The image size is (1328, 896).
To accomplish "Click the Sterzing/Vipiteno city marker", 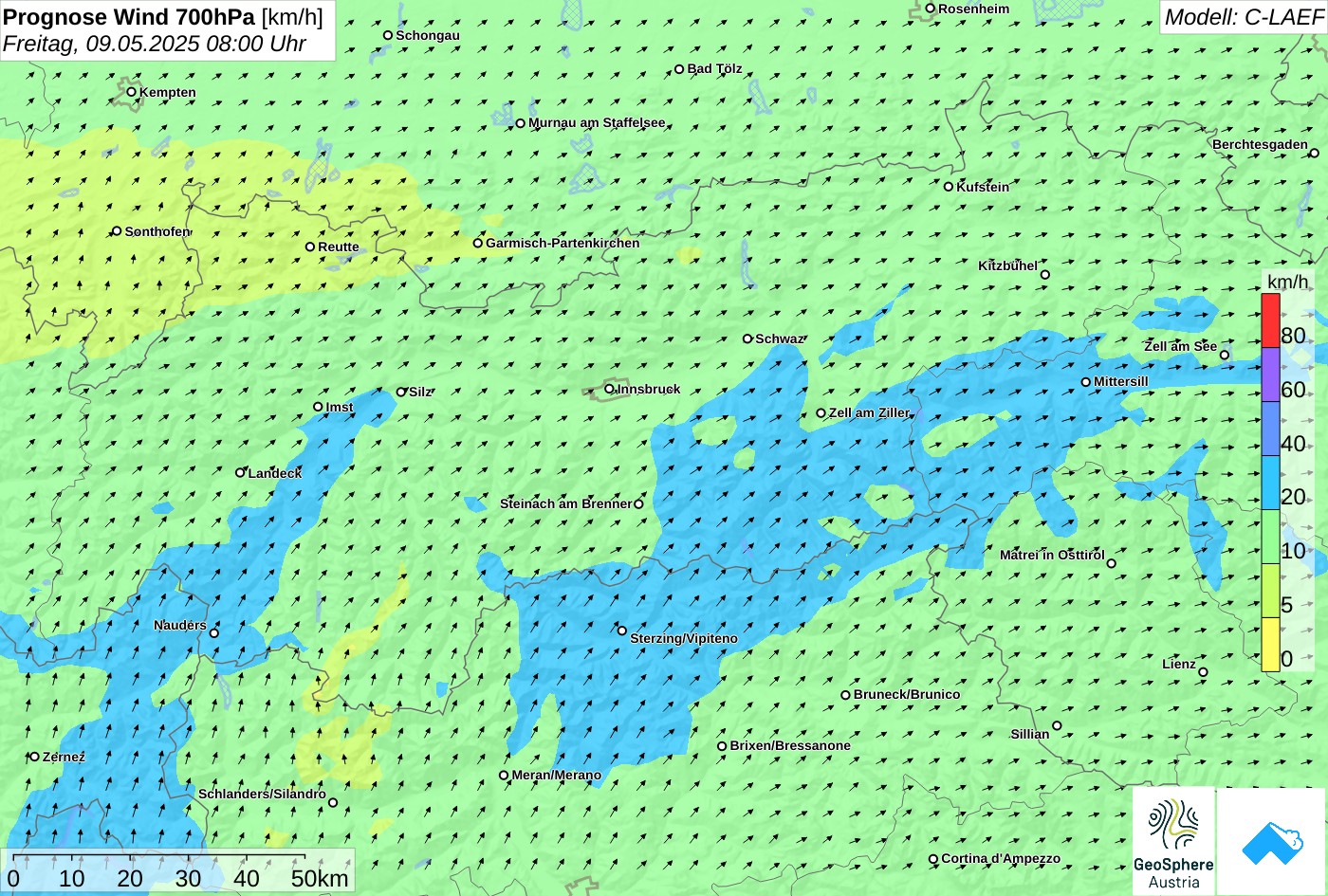I will [x=622, y=631].
